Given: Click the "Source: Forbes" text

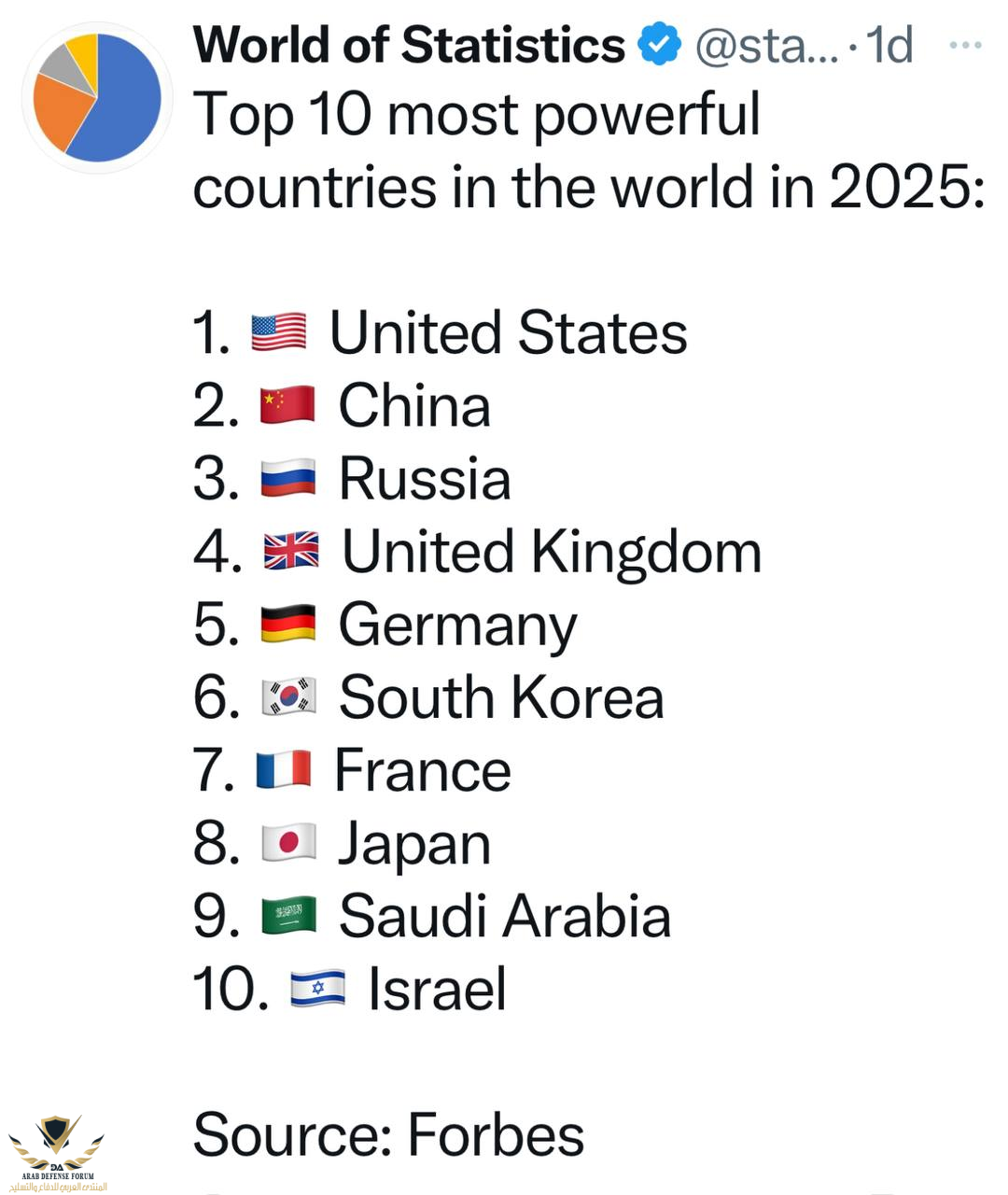Looking at the screenshot, I should pos(388,1134).
